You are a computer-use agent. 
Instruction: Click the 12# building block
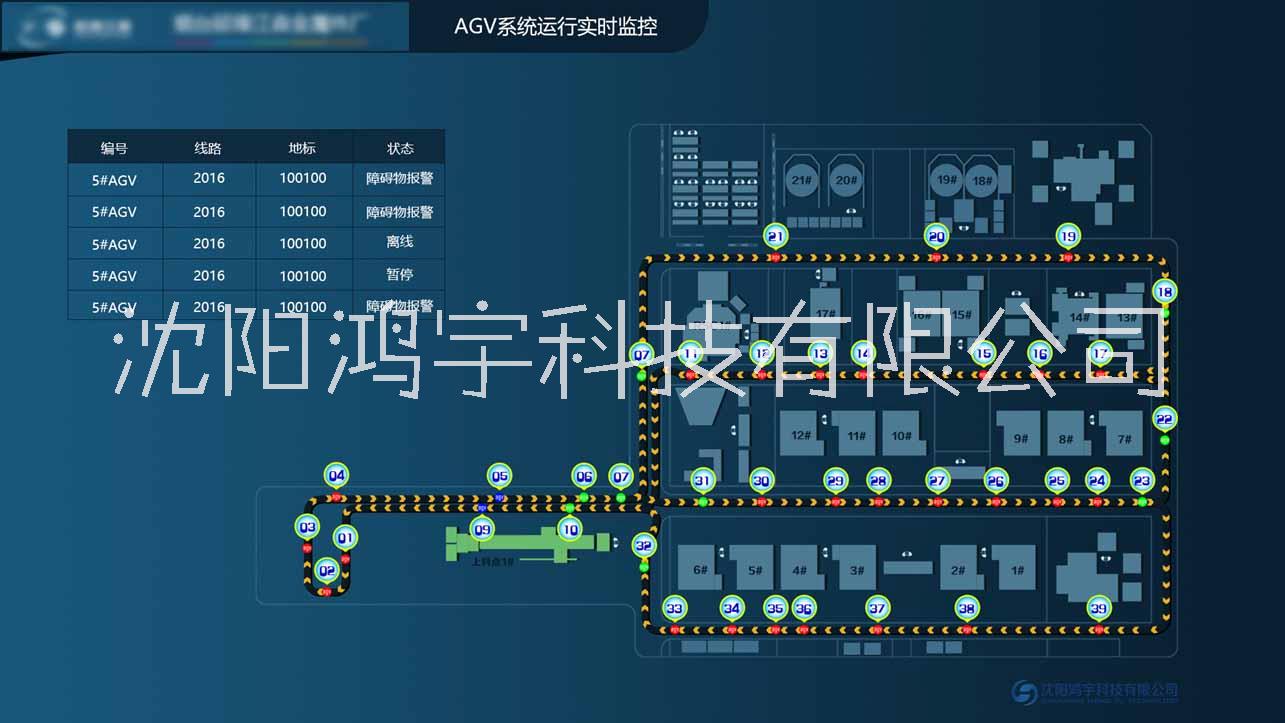click(x=800, y=433)
